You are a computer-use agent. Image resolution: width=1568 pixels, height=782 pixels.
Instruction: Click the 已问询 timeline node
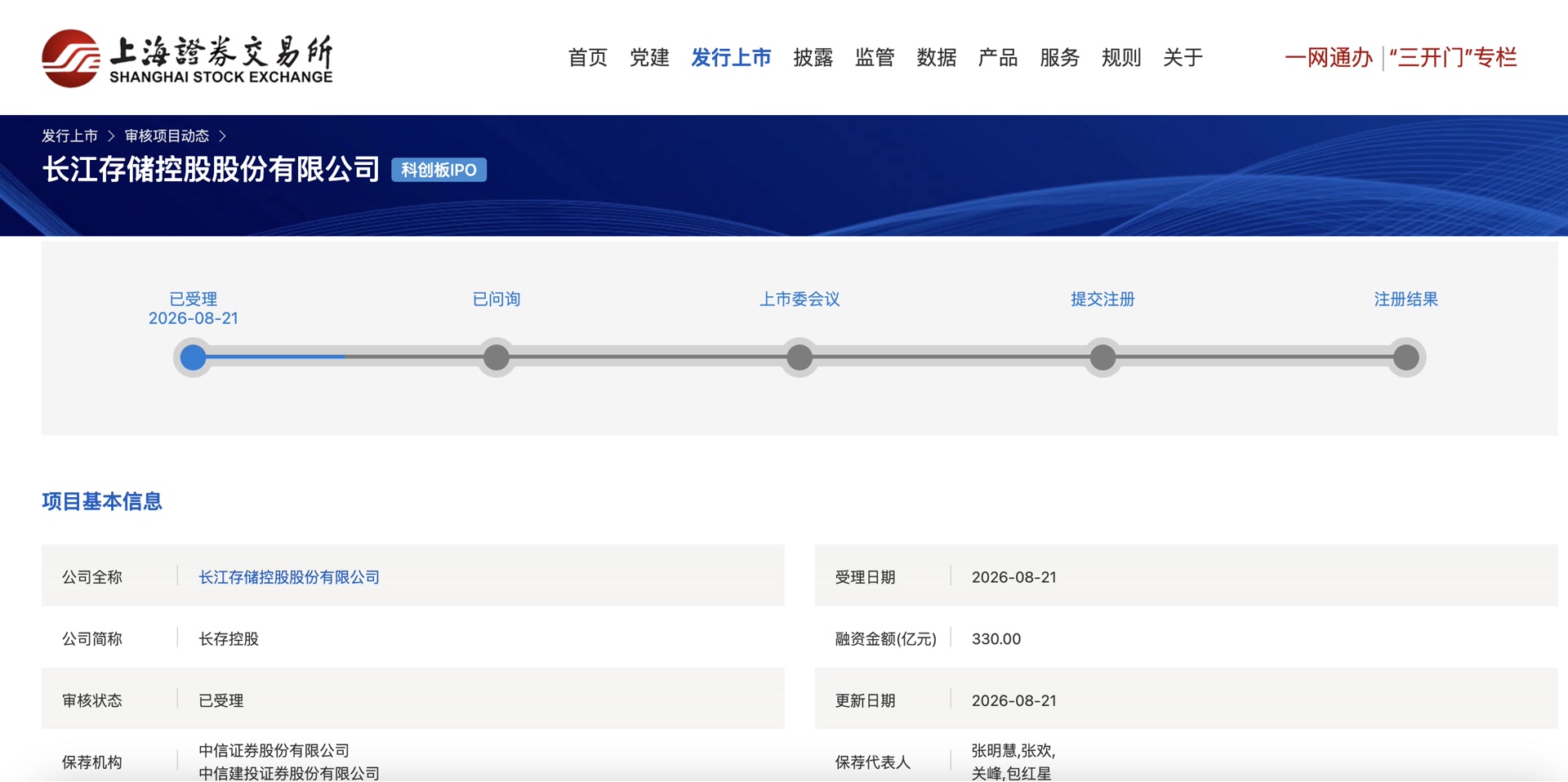pos(497,358)
